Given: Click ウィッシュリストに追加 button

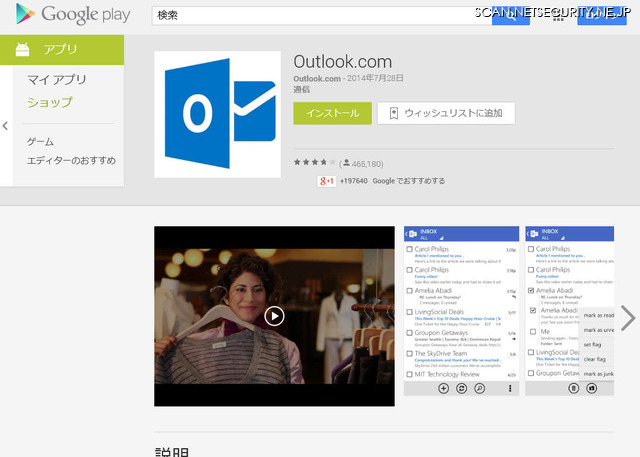Looking at the screenshot, I should (x=446, y=113).
